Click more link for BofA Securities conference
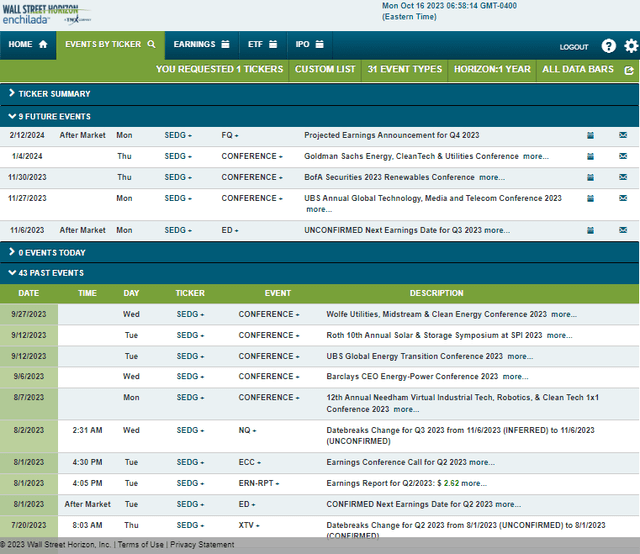The image size is (640, 554). click(492, 177)
